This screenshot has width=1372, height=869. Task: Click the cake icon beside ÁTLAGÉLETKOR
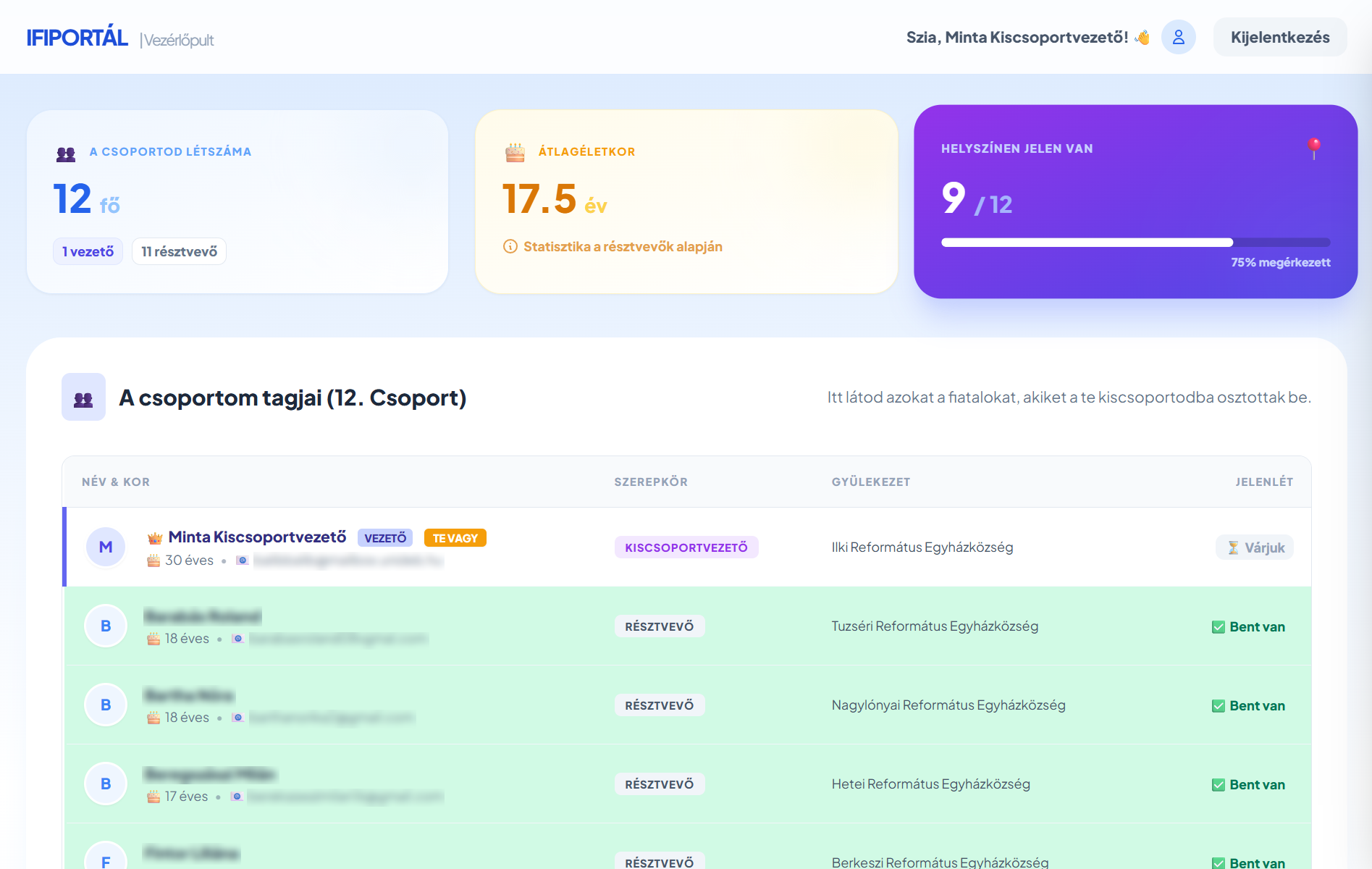(515, 152)
